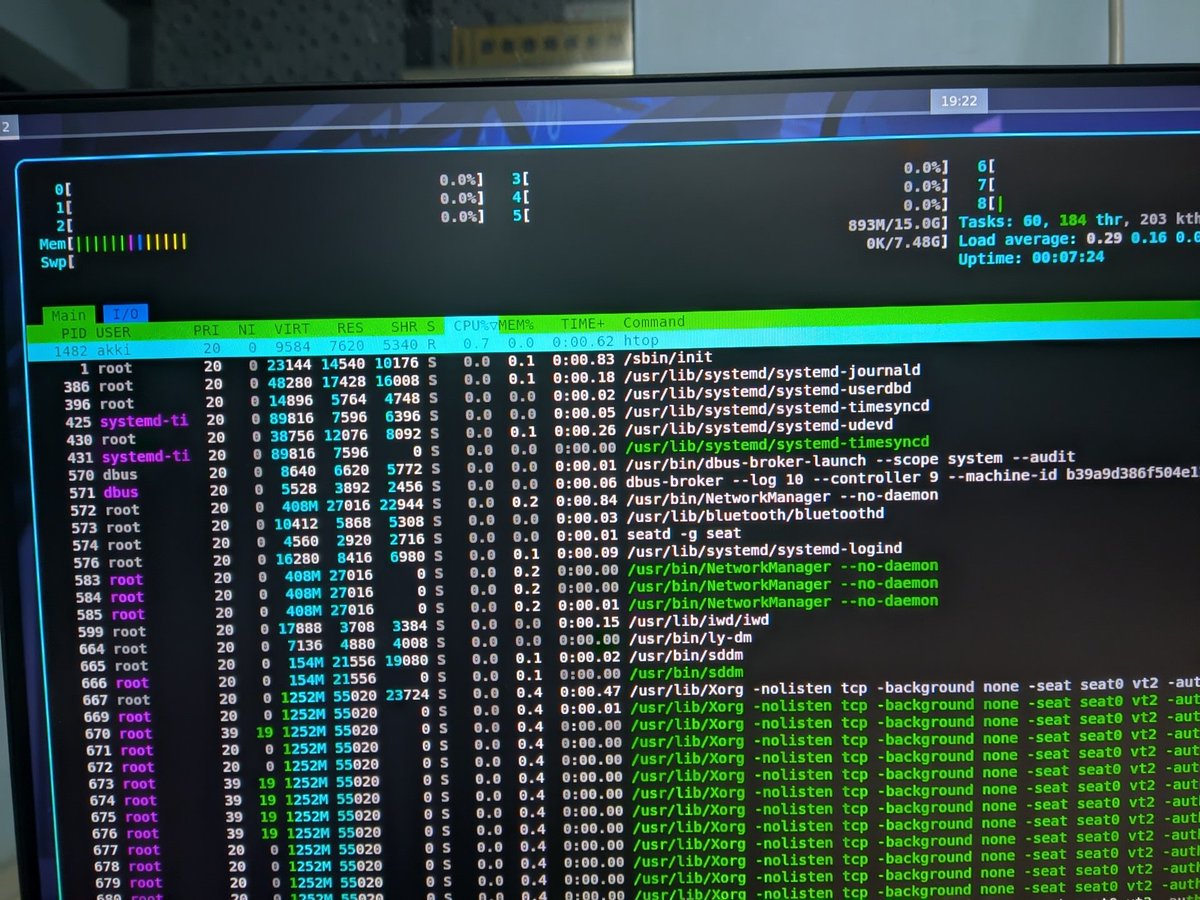Image resolution: width=1200 pixels, height=900 pixels.
Task: Click workspace 2 indicator in top bar
Action: click(x=6, y=127)
